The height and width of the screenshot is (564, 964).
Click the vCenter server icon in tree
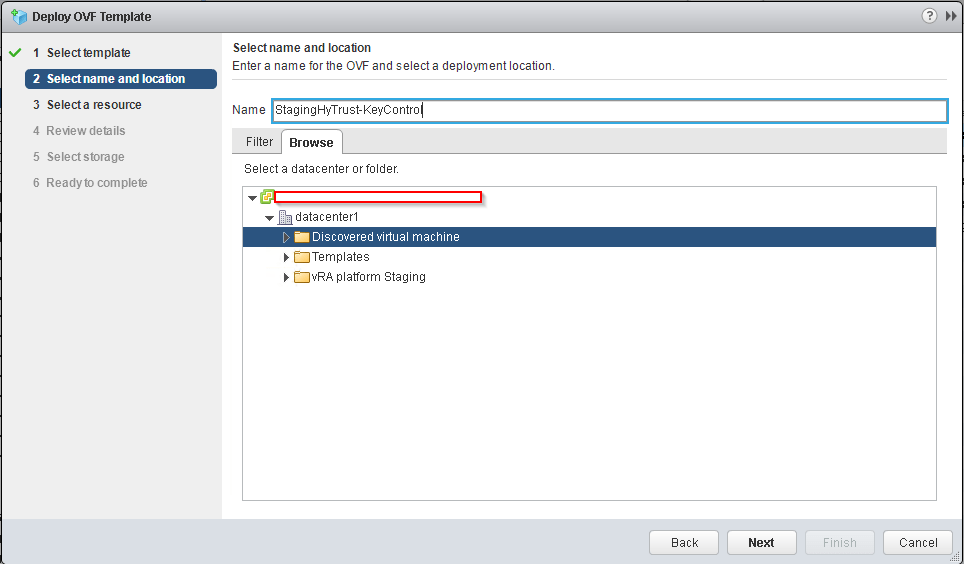click(267, 197)
